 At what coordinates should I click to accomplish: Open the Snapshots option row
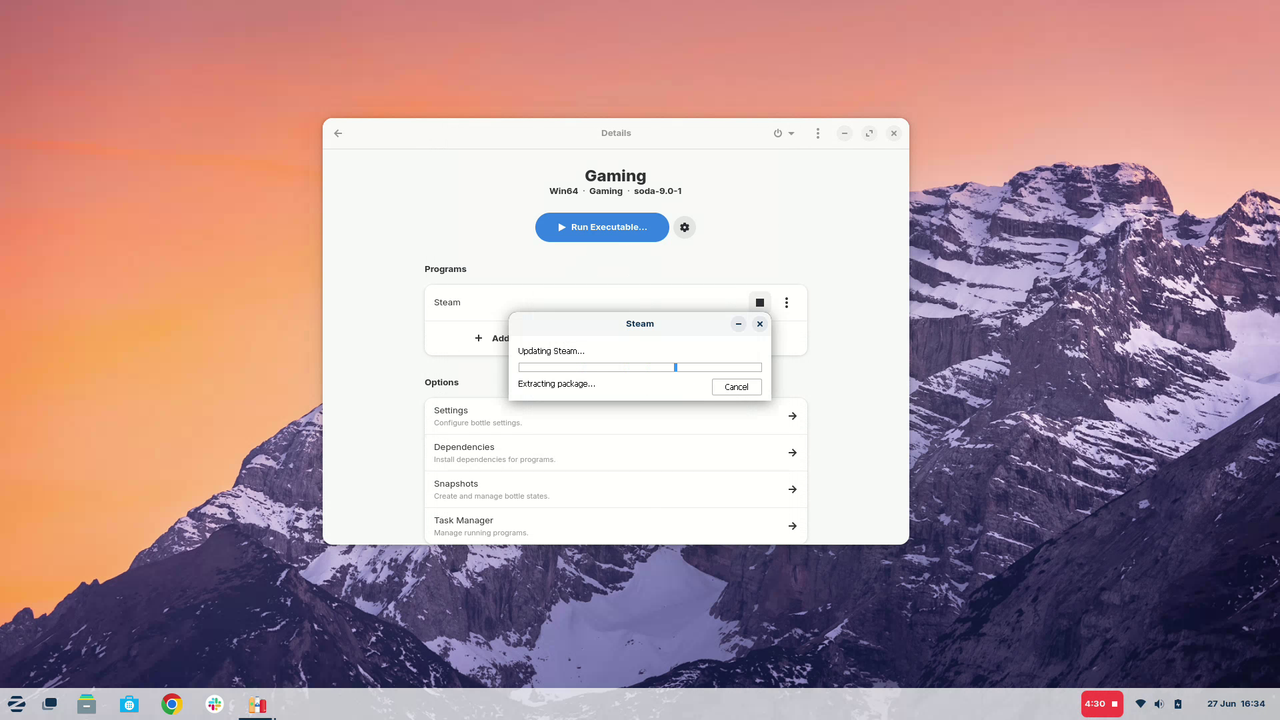coord(616,489)
